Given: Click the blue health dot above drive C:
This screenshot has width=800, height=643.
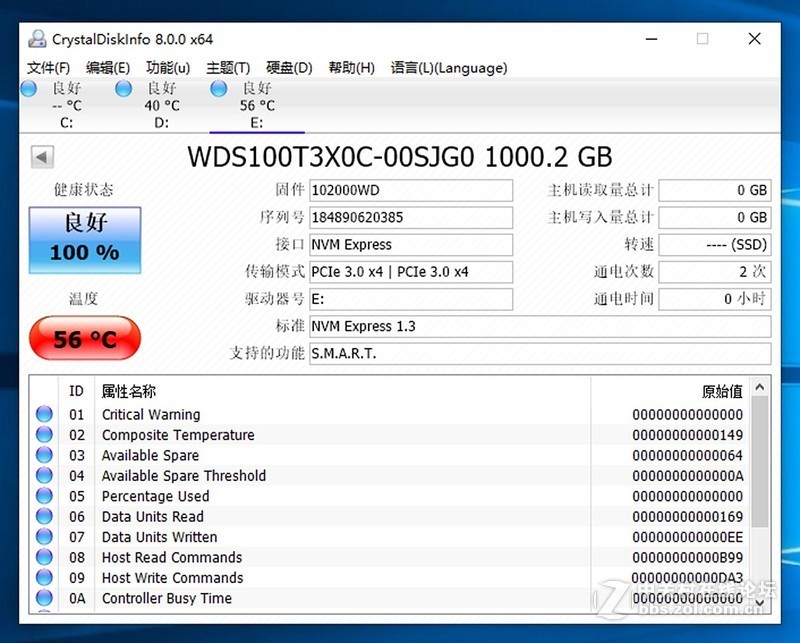Looking at the screenshot, I should (28, 88).
